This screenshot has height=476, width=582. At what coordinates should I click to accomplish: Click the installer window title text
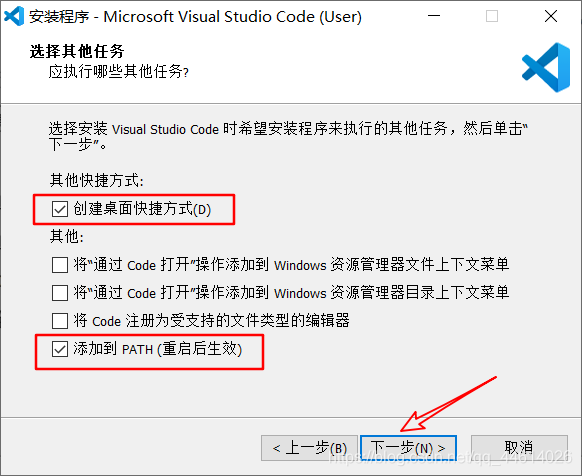pos(195,17)
